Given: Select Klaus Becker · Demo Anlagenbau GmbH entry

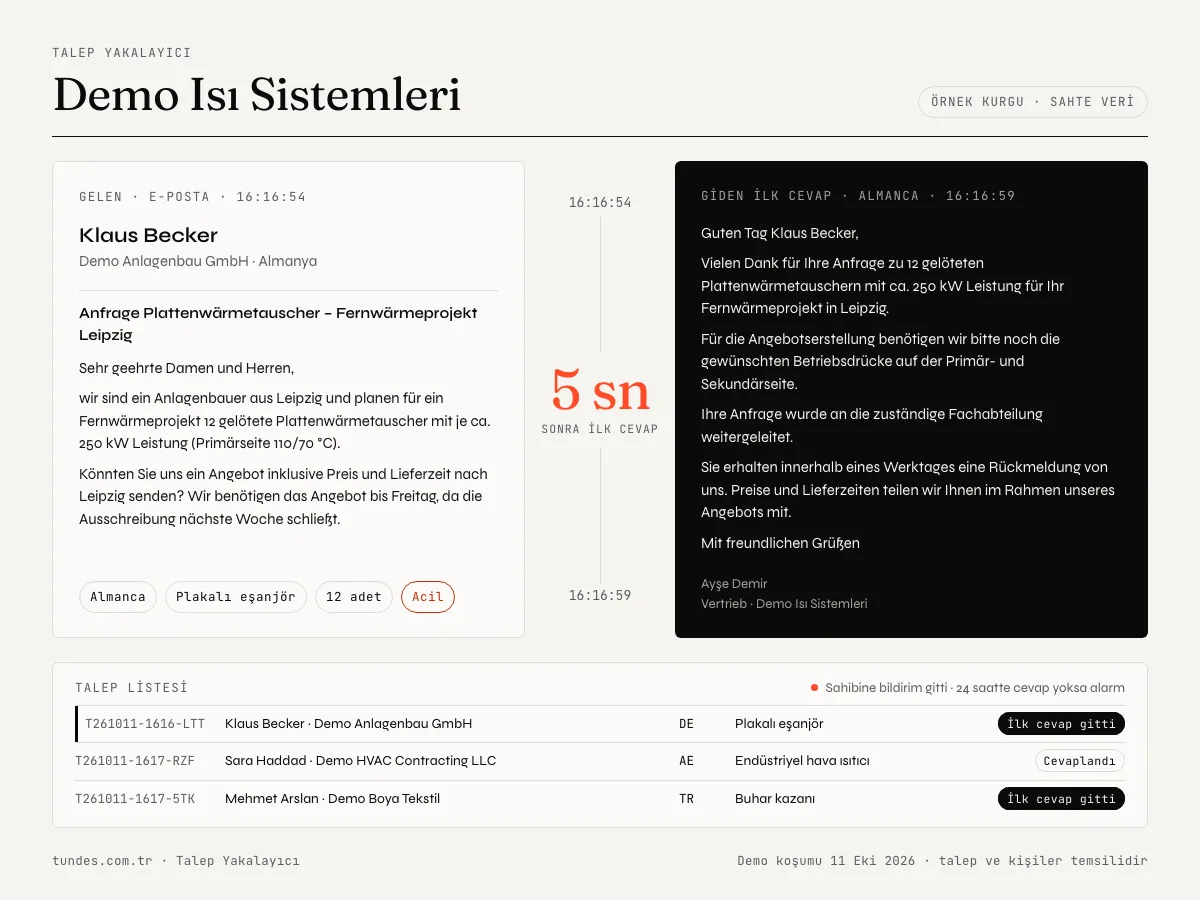Looking at the screenshot, I should click(348, 724).
